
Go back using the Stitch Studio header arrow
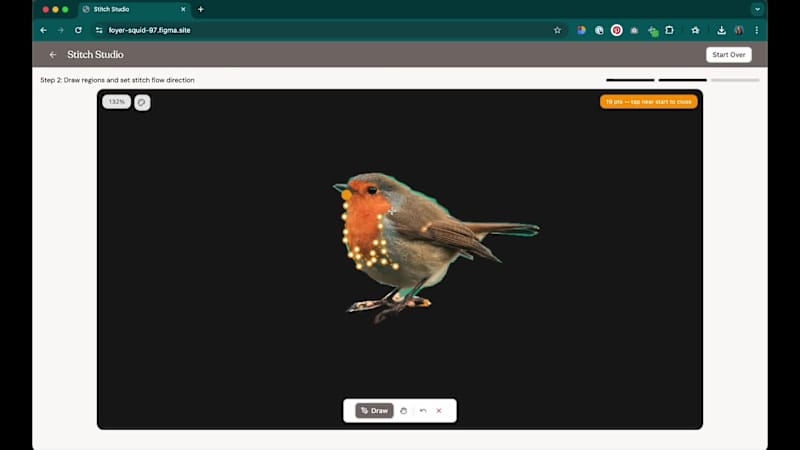coord(53,55)
